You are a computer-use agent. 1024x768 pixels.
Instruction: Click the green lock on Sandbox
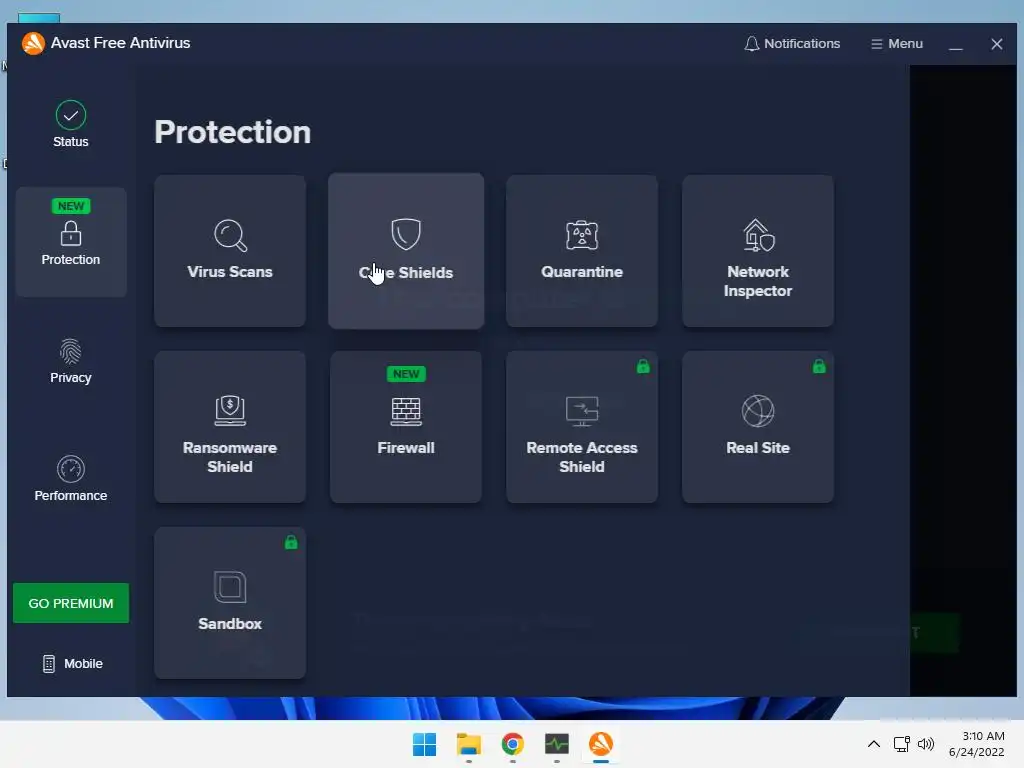(x=291, y=542)
